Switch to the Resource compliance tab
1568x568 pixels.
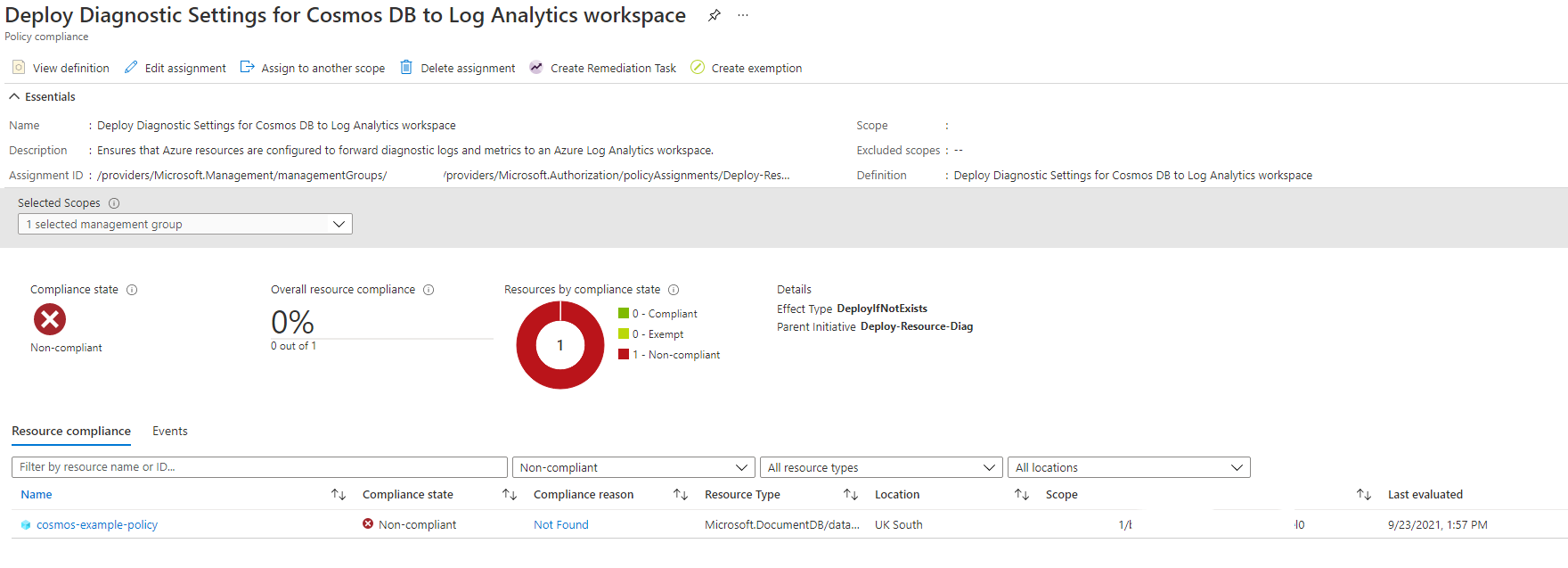[x=71, y=432]
